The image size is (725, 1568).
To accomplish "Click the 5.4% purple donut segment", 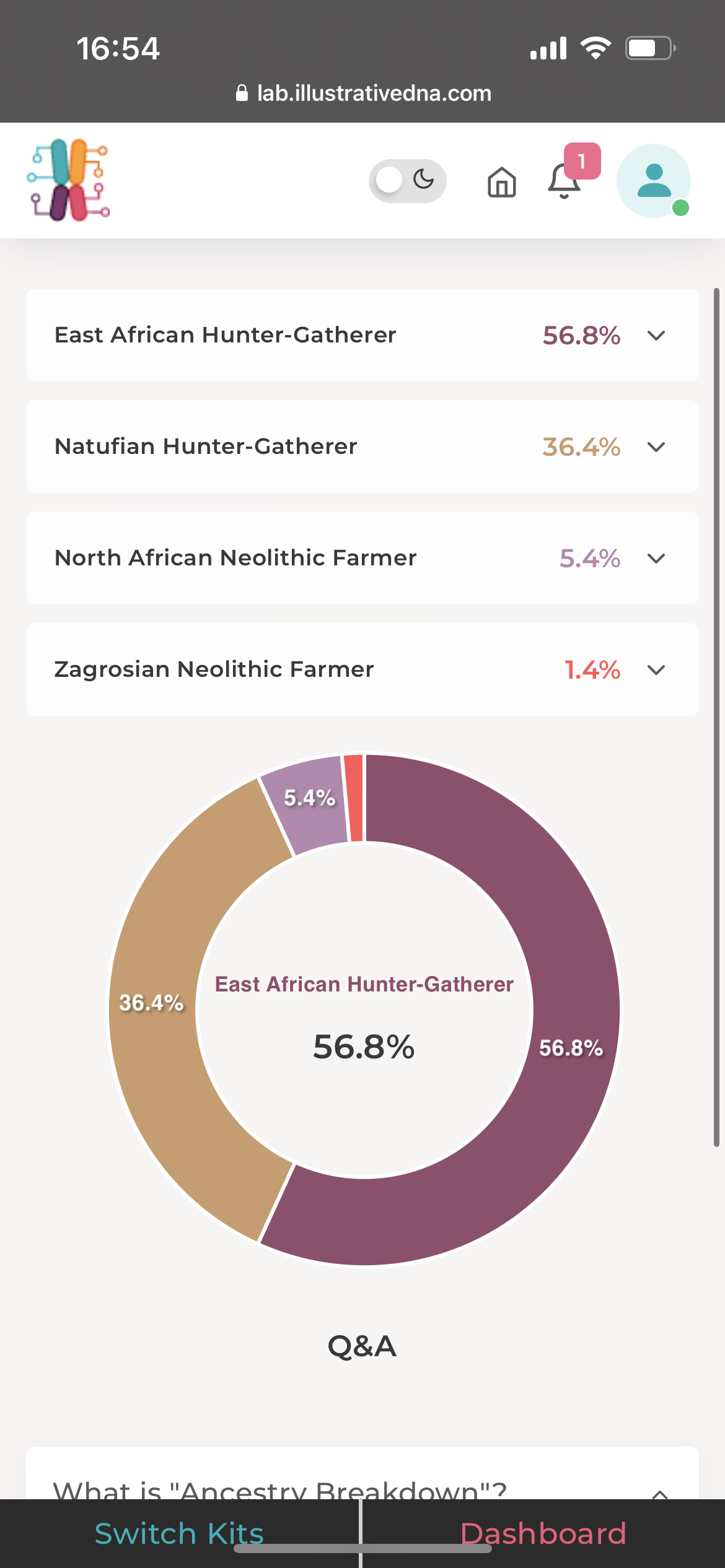I will tap(309, 805).
